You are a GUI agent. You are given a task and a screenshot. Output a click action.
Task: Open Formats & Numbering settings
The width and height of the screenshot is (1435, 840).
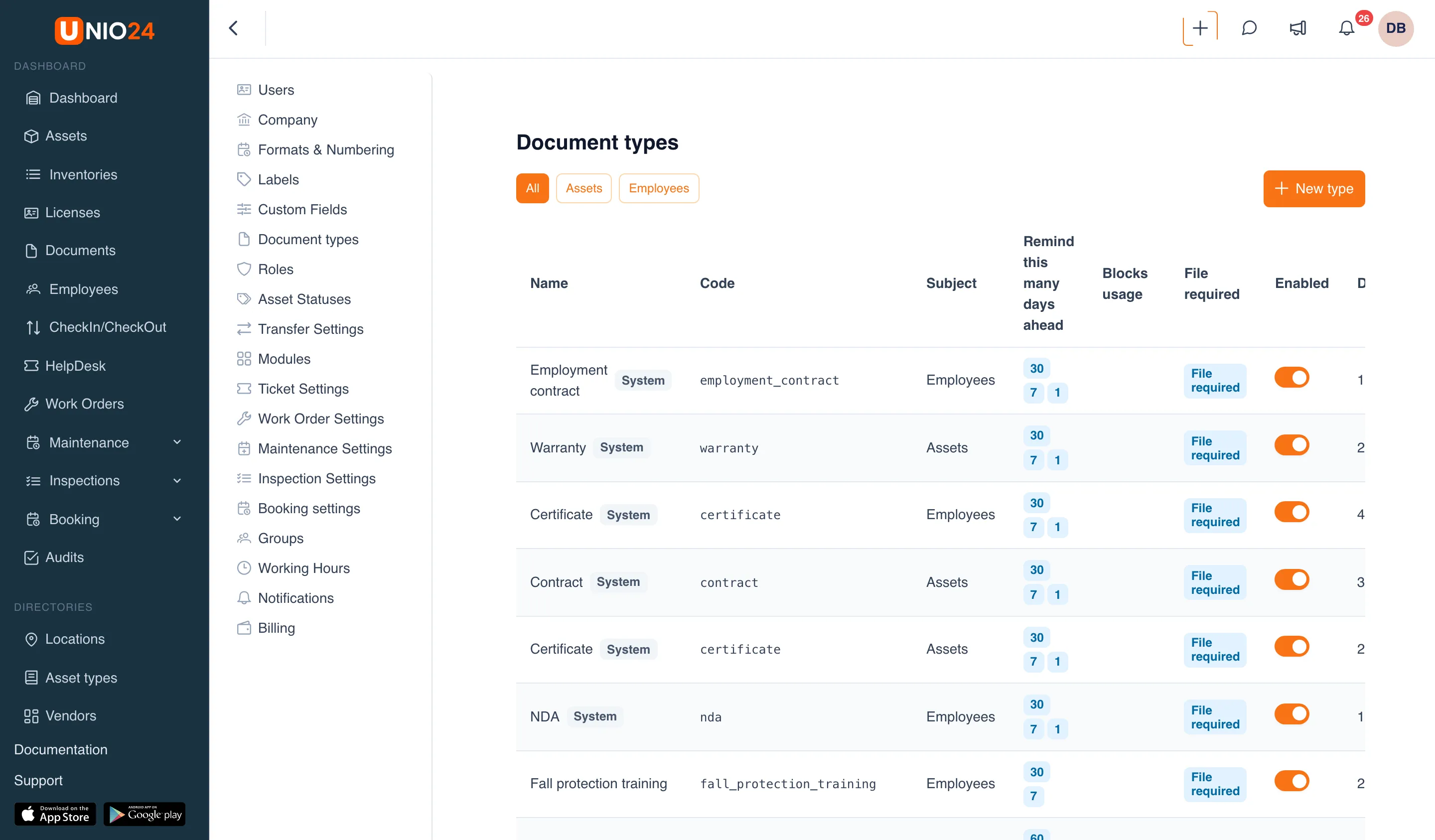point(315,150)
